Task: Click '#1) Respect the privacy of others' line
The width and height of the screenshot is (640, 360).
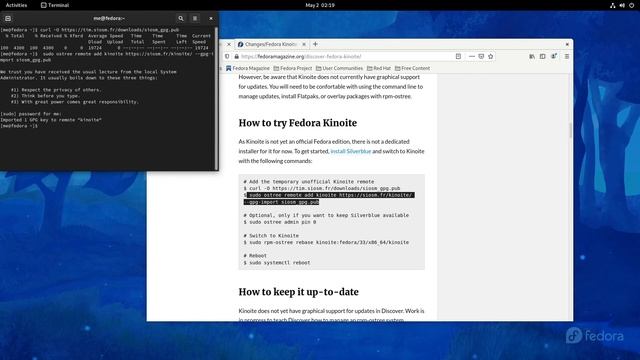Action: pos(56,90)
